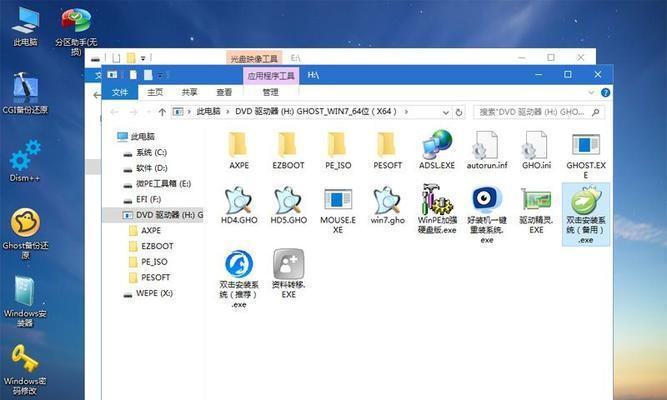This screenshot has height=400, width=667.
Task: Select the MOUSE.EXE file
Action: (338, 210)
